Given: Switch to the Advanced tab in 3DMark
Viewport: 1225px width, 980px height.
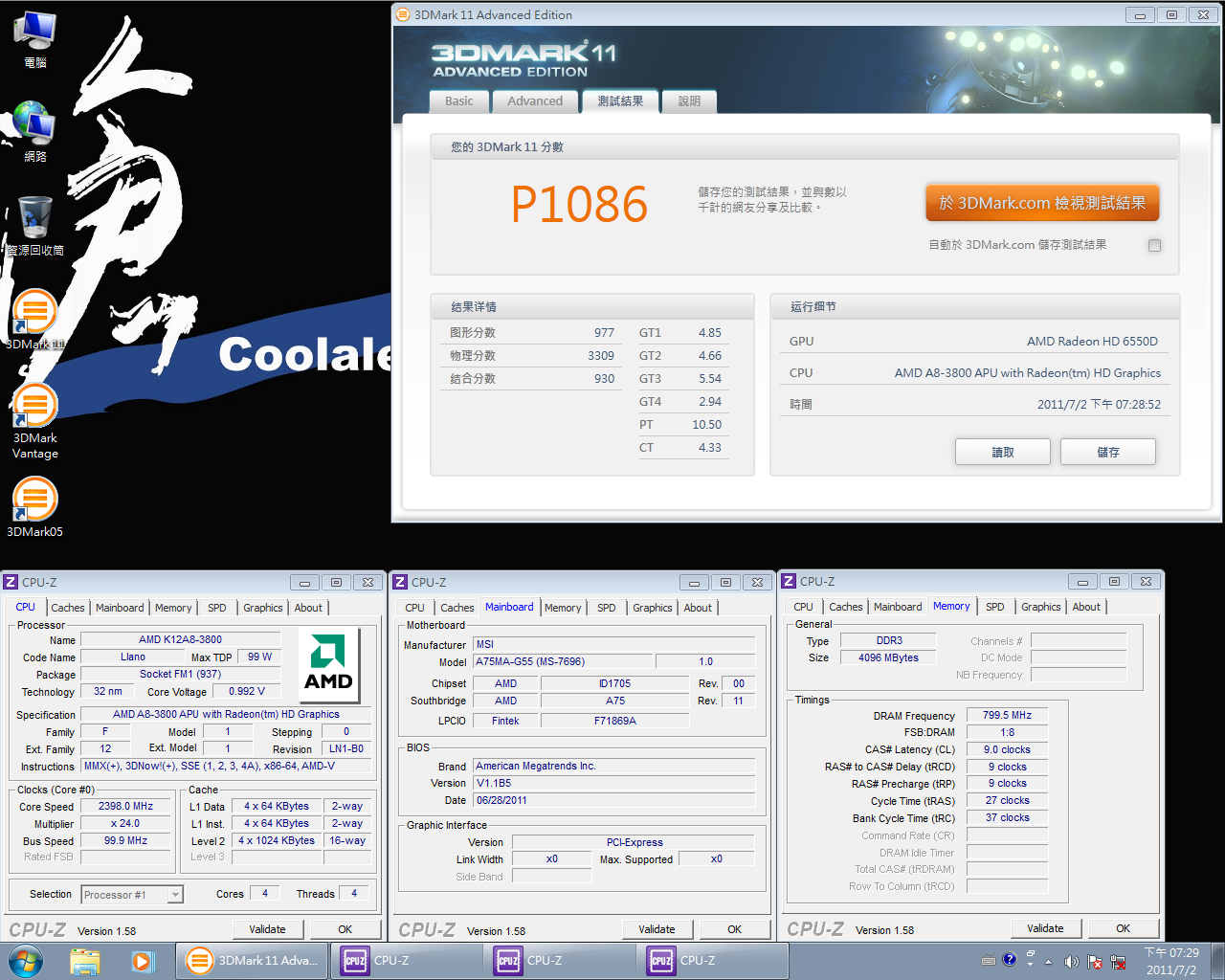Looking at the screenshot, I should [535, 101].
